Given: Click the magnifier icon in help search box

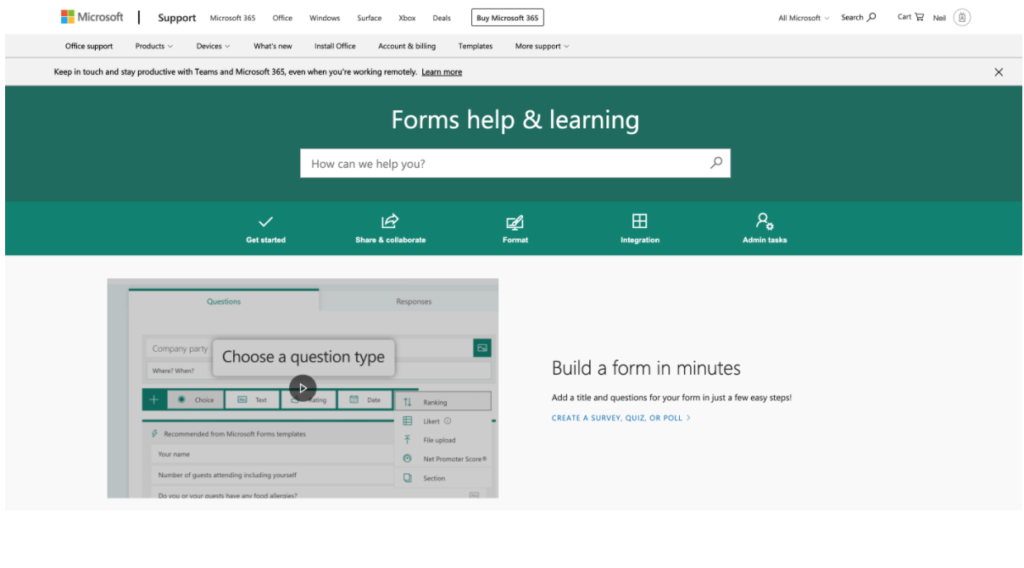Looking at the screenshot, I should click(716, 163).
